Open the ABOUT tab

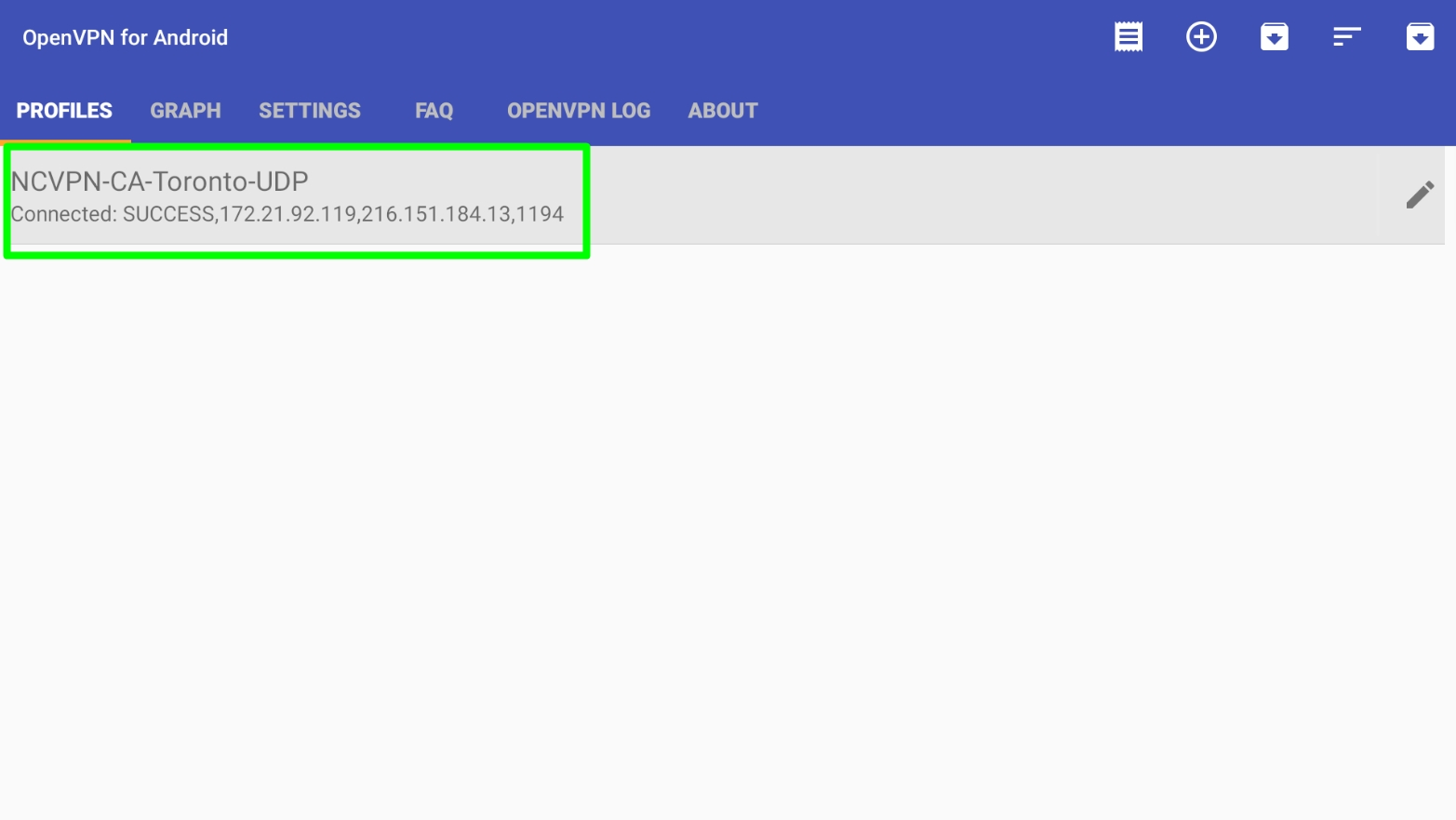pyautogui.click(x=723, y=111)
